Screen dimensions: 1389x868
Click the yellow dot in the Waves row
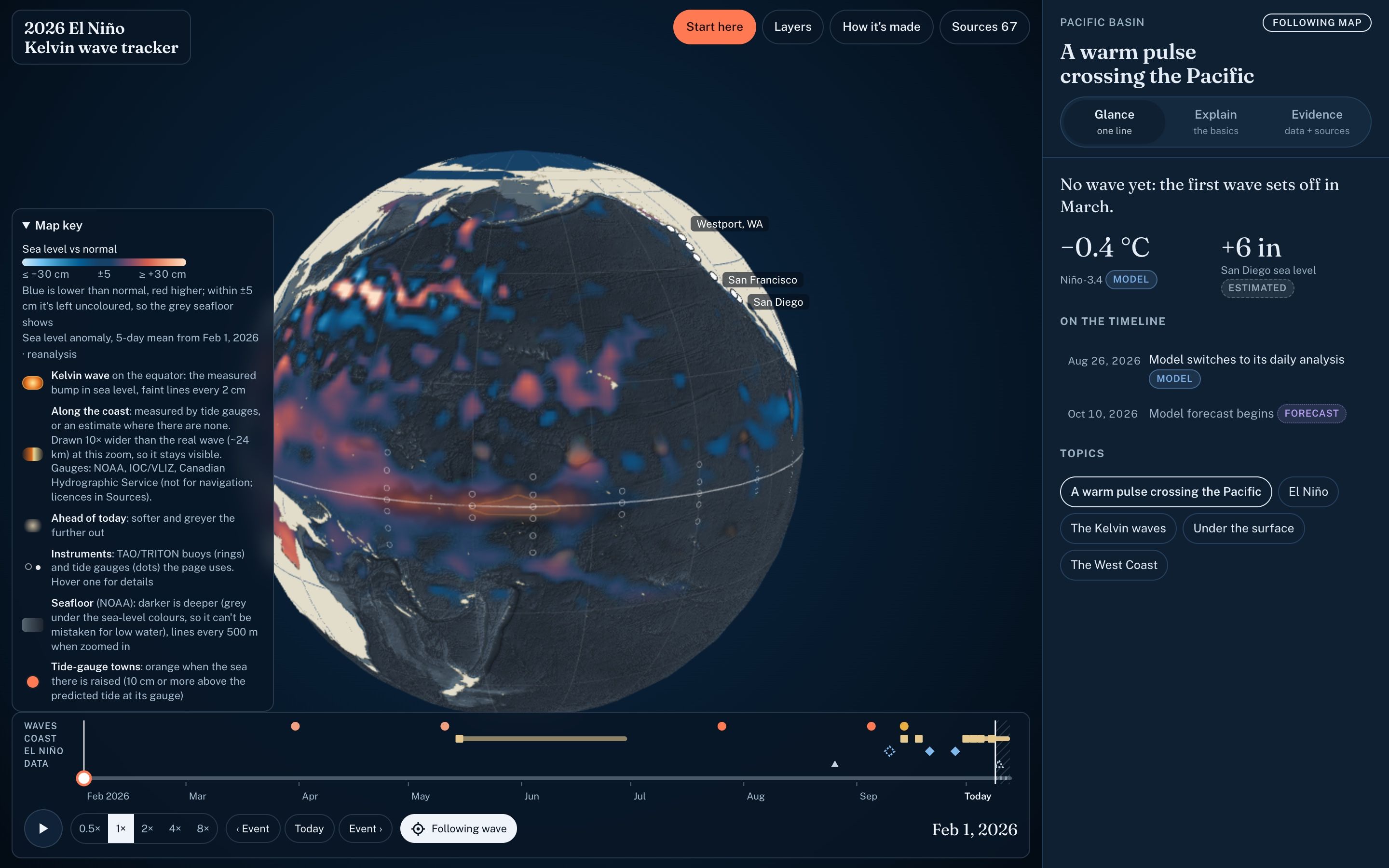(x=904, y=726)
